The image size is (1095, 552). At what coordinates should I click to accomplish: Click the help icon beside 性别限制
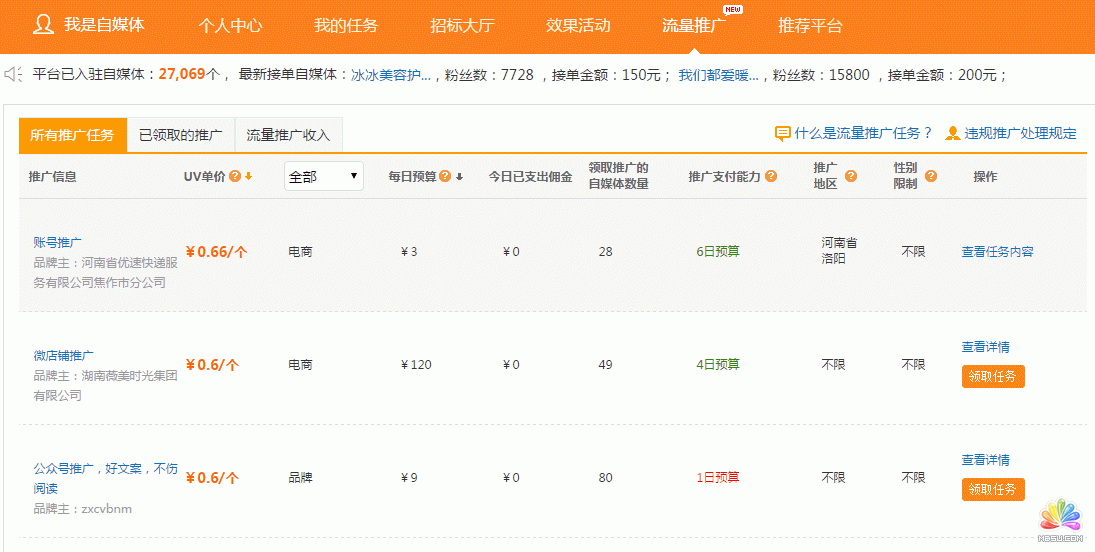click(x=931, y=176)
